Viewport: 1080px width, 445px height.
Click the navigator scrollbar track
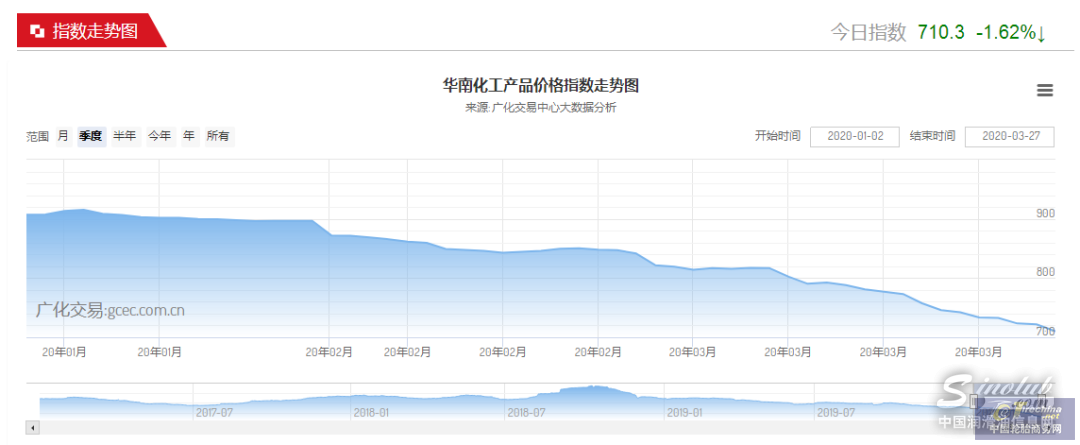(500, 428)
